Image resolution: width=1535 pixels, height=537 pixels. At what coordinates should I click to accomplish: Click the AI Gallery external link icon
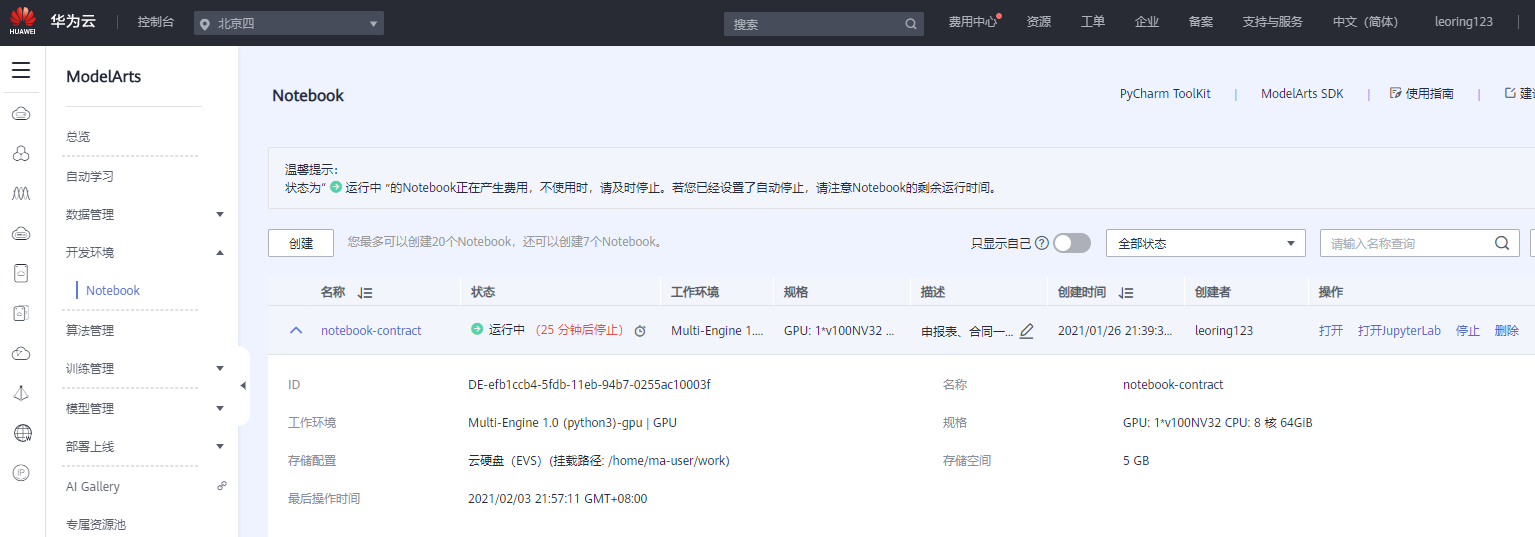click(x=221, y=486)
